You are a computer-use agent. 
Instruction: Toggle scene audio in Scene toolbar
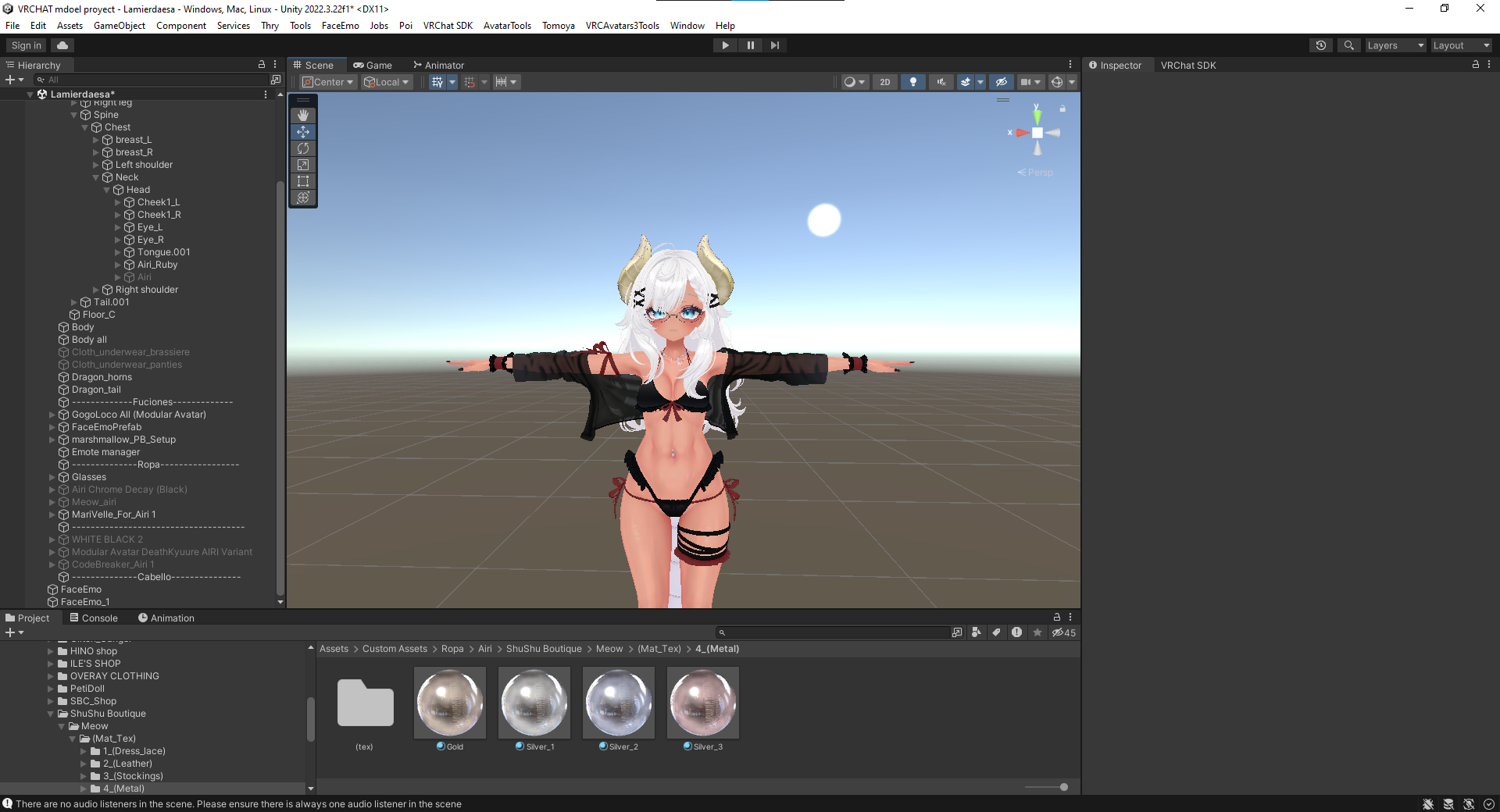point(941,82)
